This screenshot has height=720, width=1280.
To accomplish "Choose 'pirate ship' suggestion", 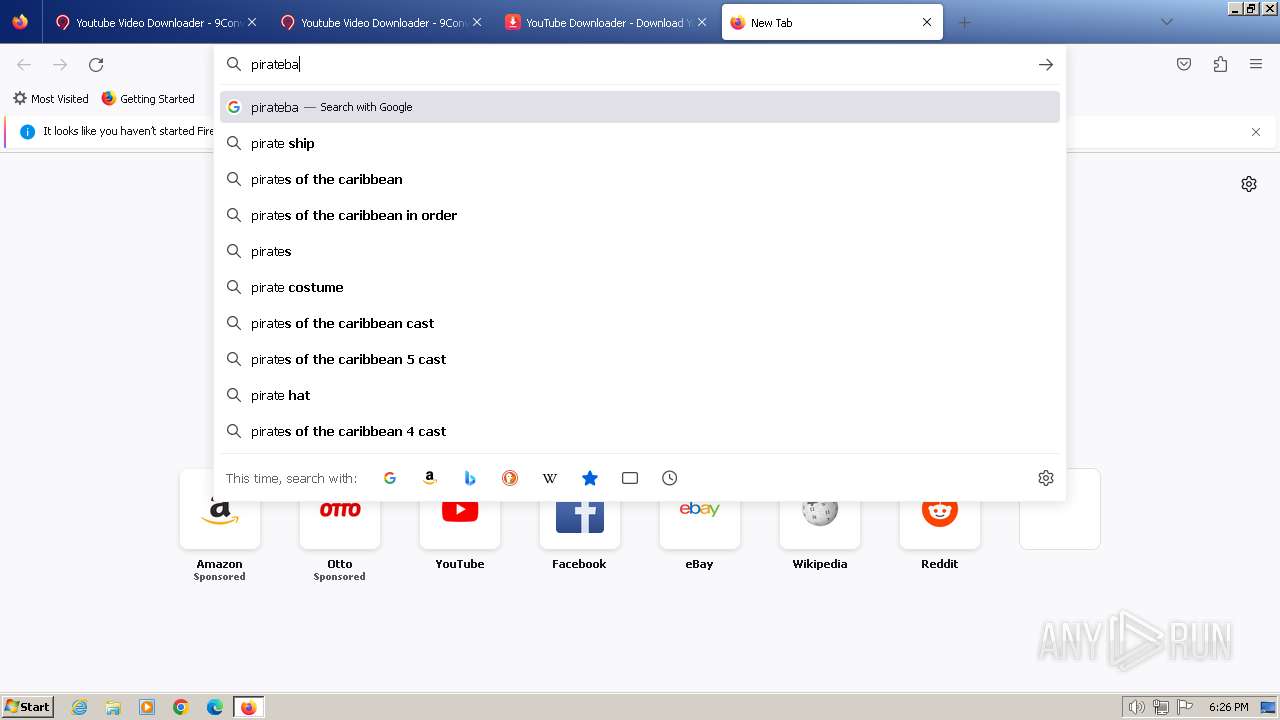I will [640, 143].
